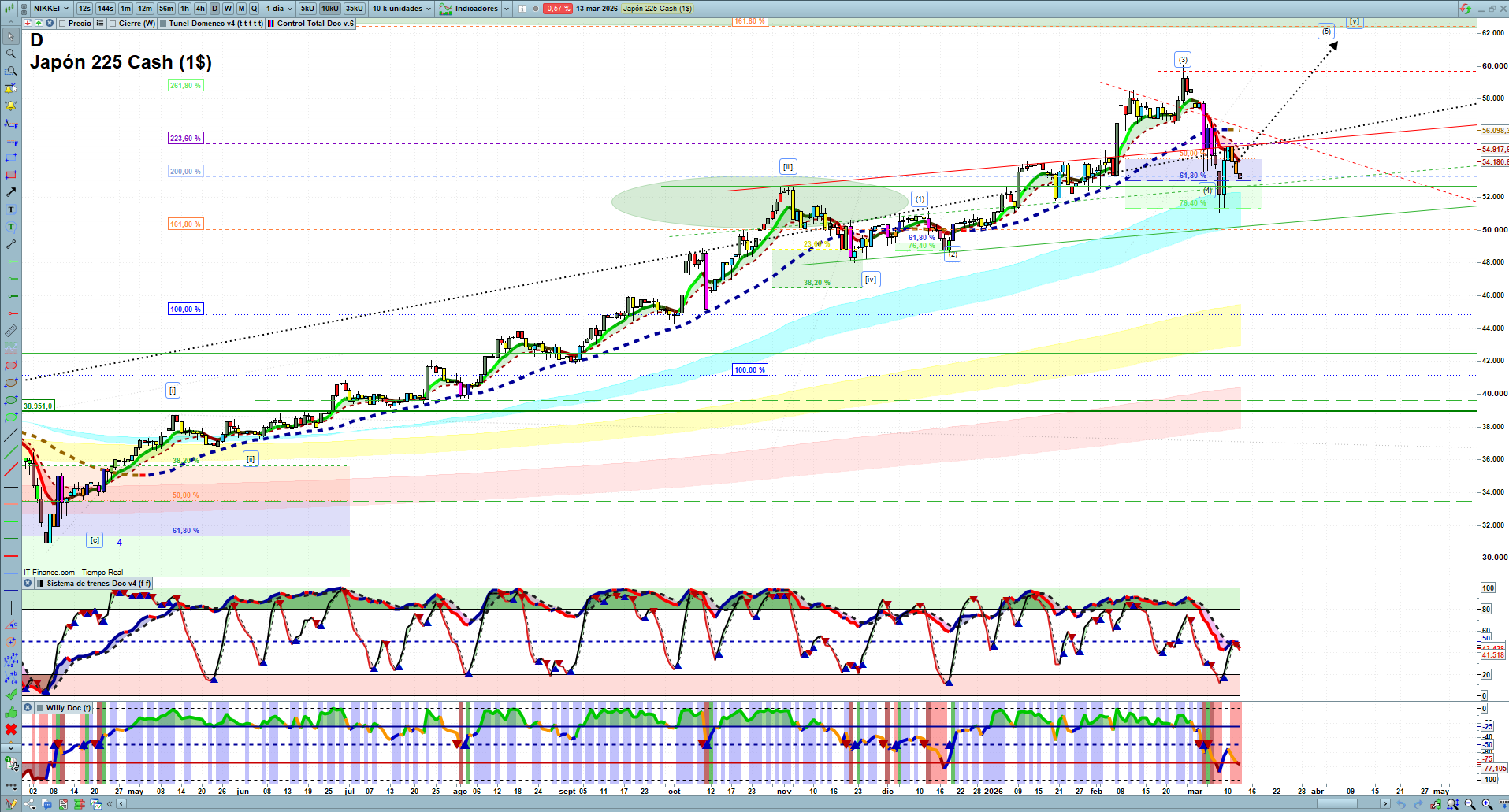Click the pencil drawing icon at bottom-left

[x=12, y=804]
